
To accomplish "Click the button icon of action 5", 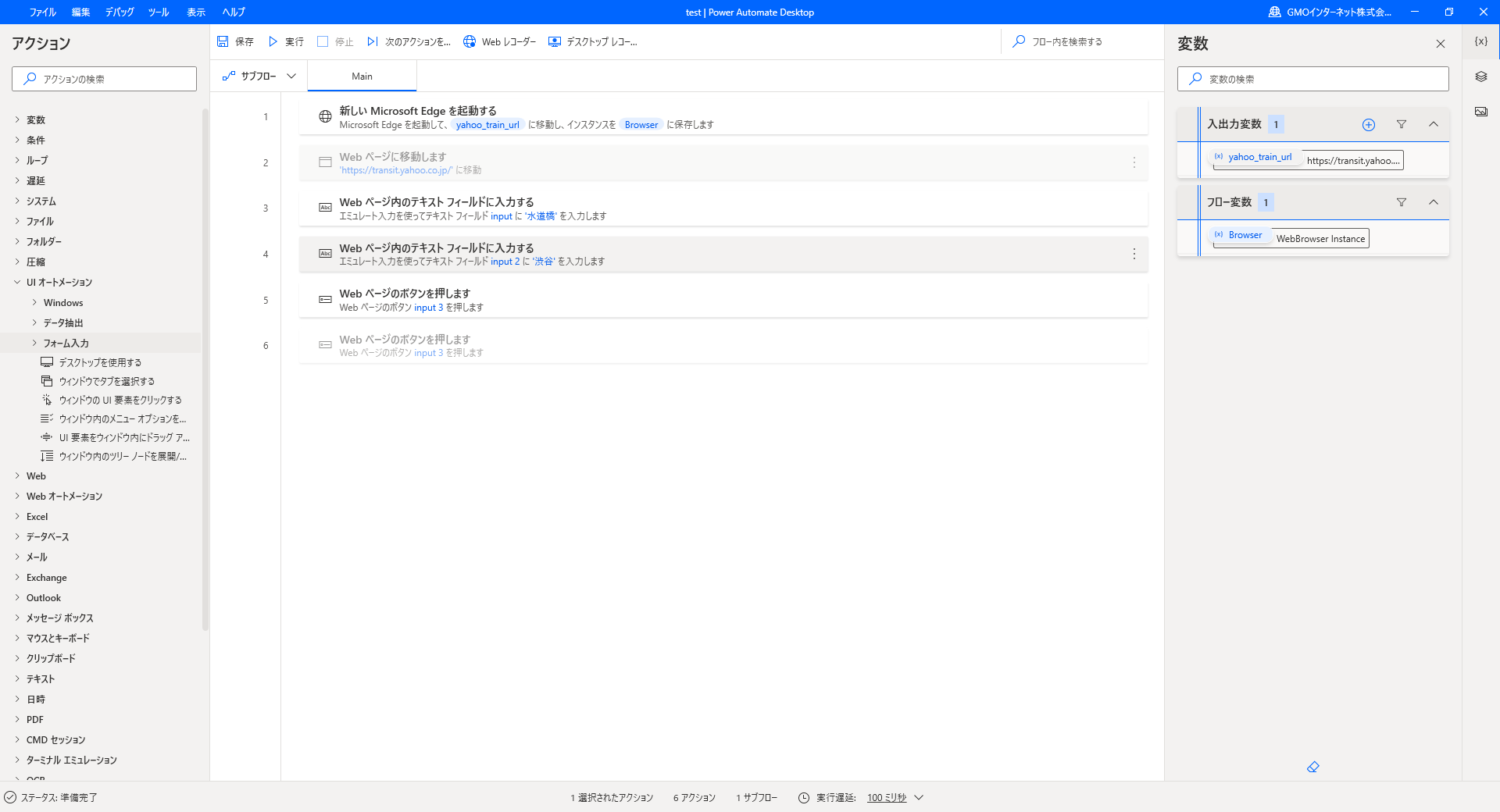I will click(x=325, y=300).
